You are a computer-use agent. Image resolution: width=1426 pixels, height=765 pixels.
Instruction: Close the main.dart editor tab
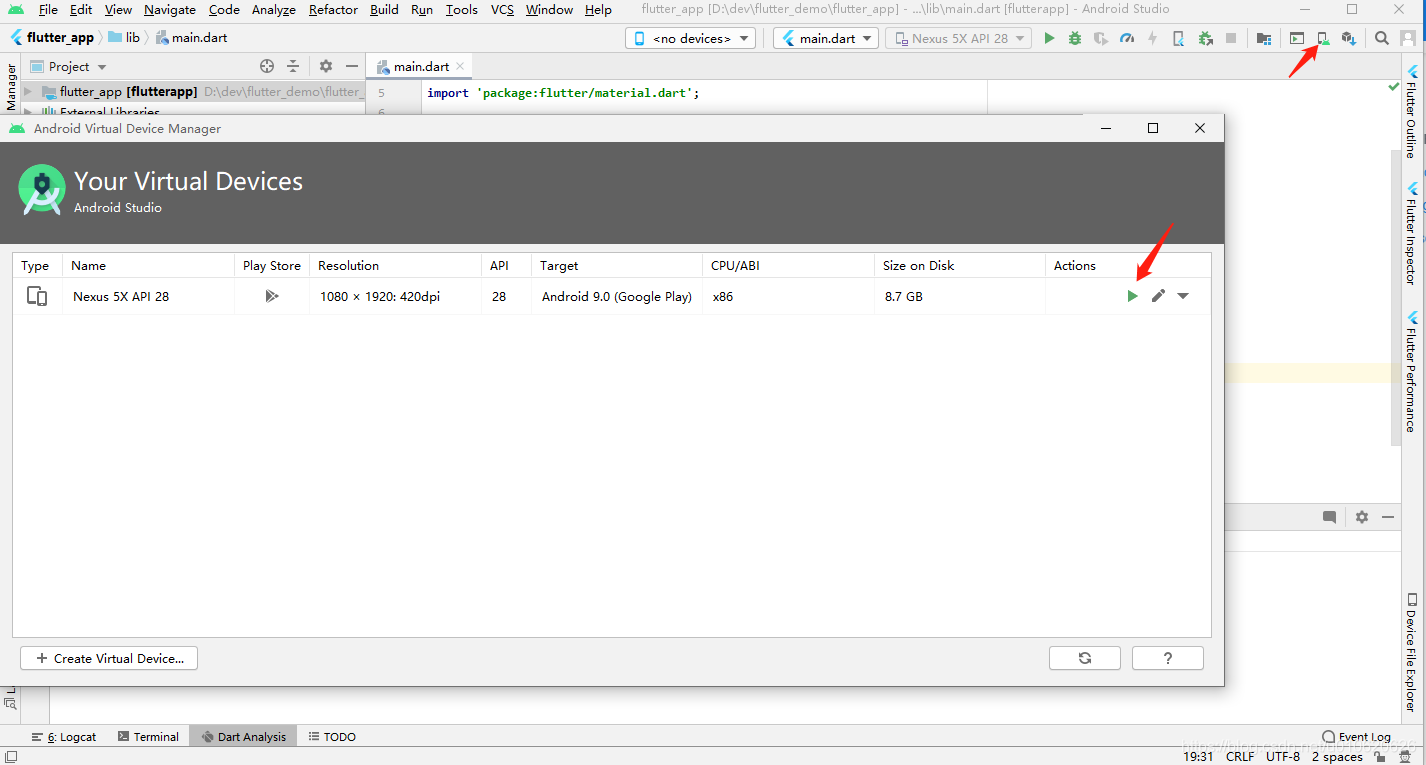pyautogui.click(x=462, y=67)
